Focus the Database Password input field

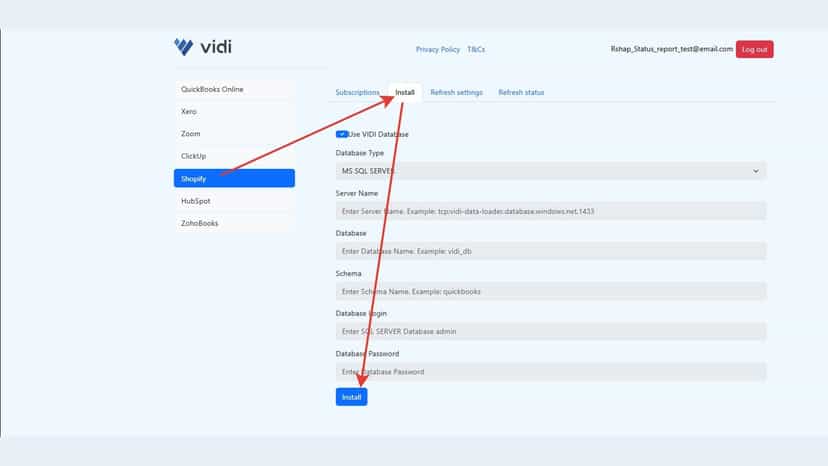551,372
